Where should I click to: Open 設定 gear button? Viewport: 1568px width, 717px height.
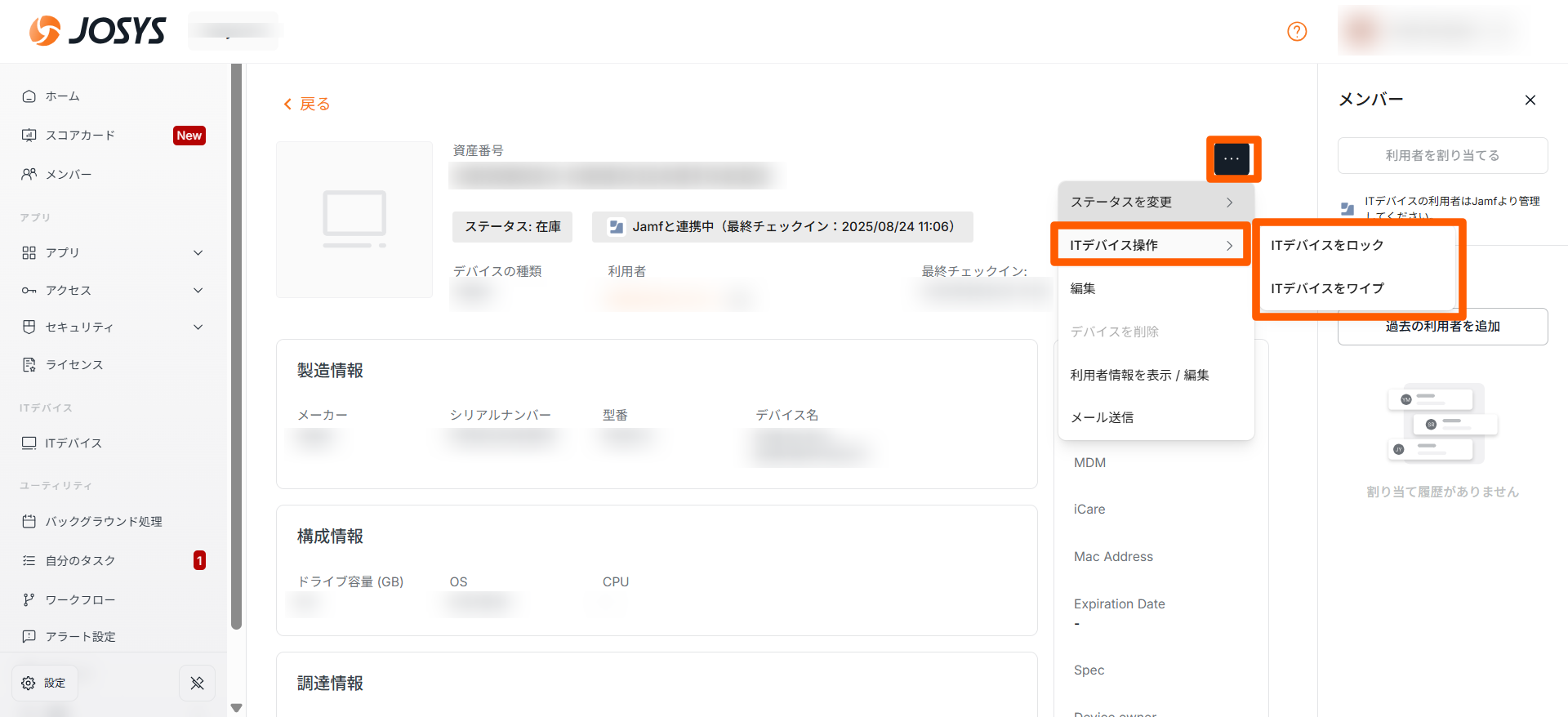[x=45, y=683]
